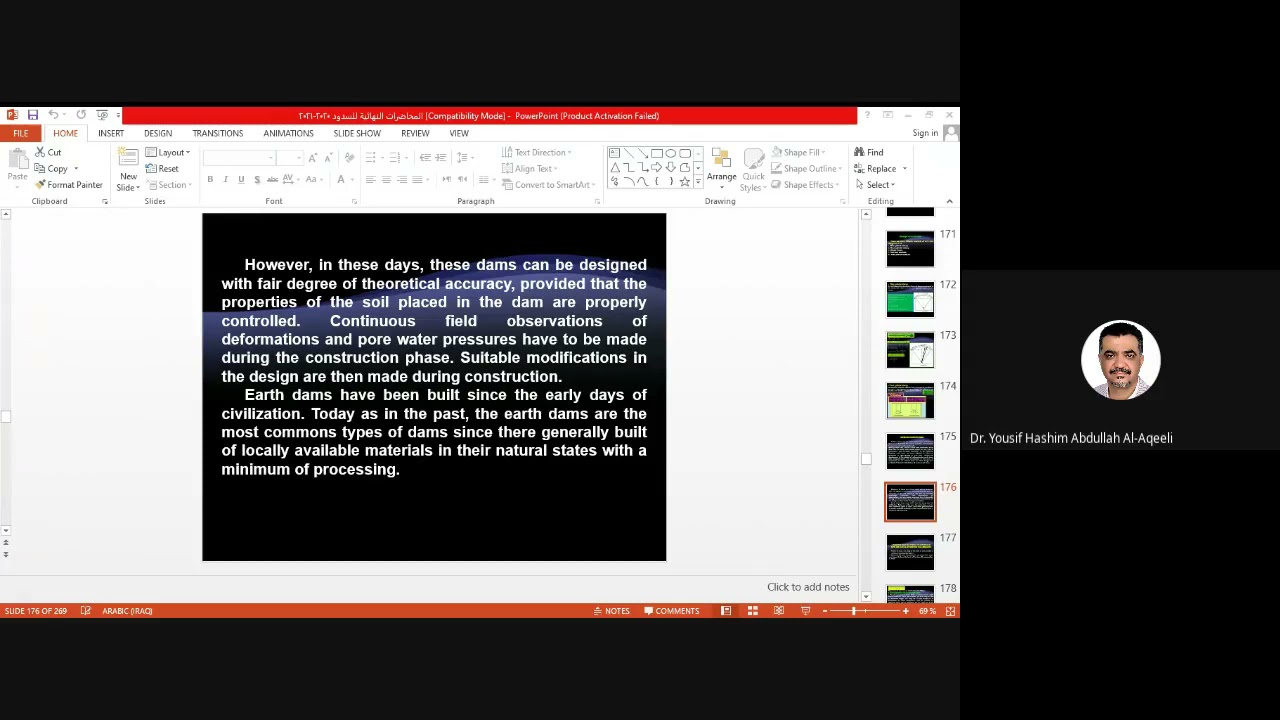The width and height of the screenshot is (1280, 720).
Task: Collapse the ribbon with the arrow
Action: tap(949, 201)
